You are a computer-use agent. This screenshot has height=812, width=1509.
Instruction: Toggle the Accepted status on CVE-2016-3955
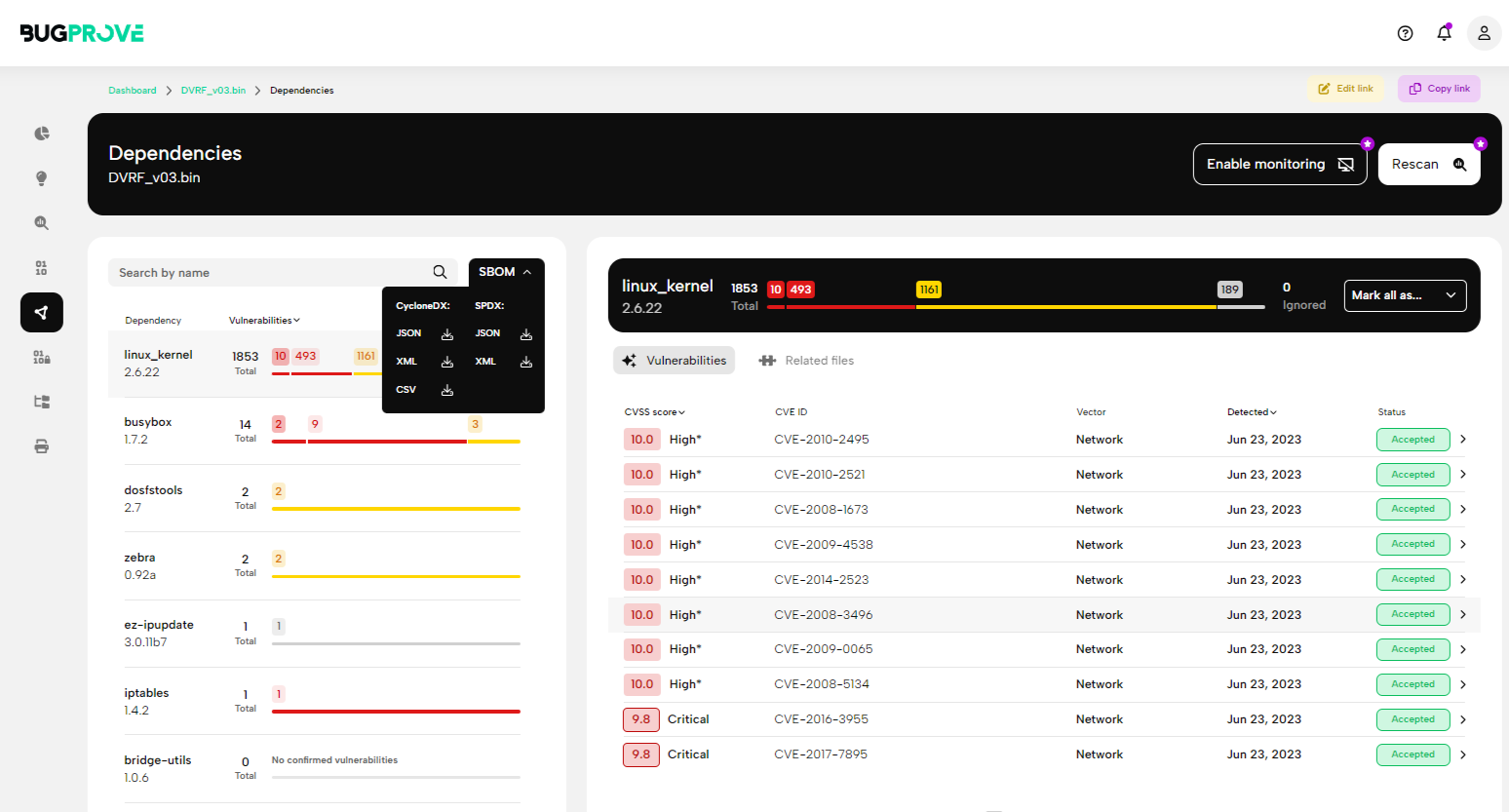(x=1412, y=718)
